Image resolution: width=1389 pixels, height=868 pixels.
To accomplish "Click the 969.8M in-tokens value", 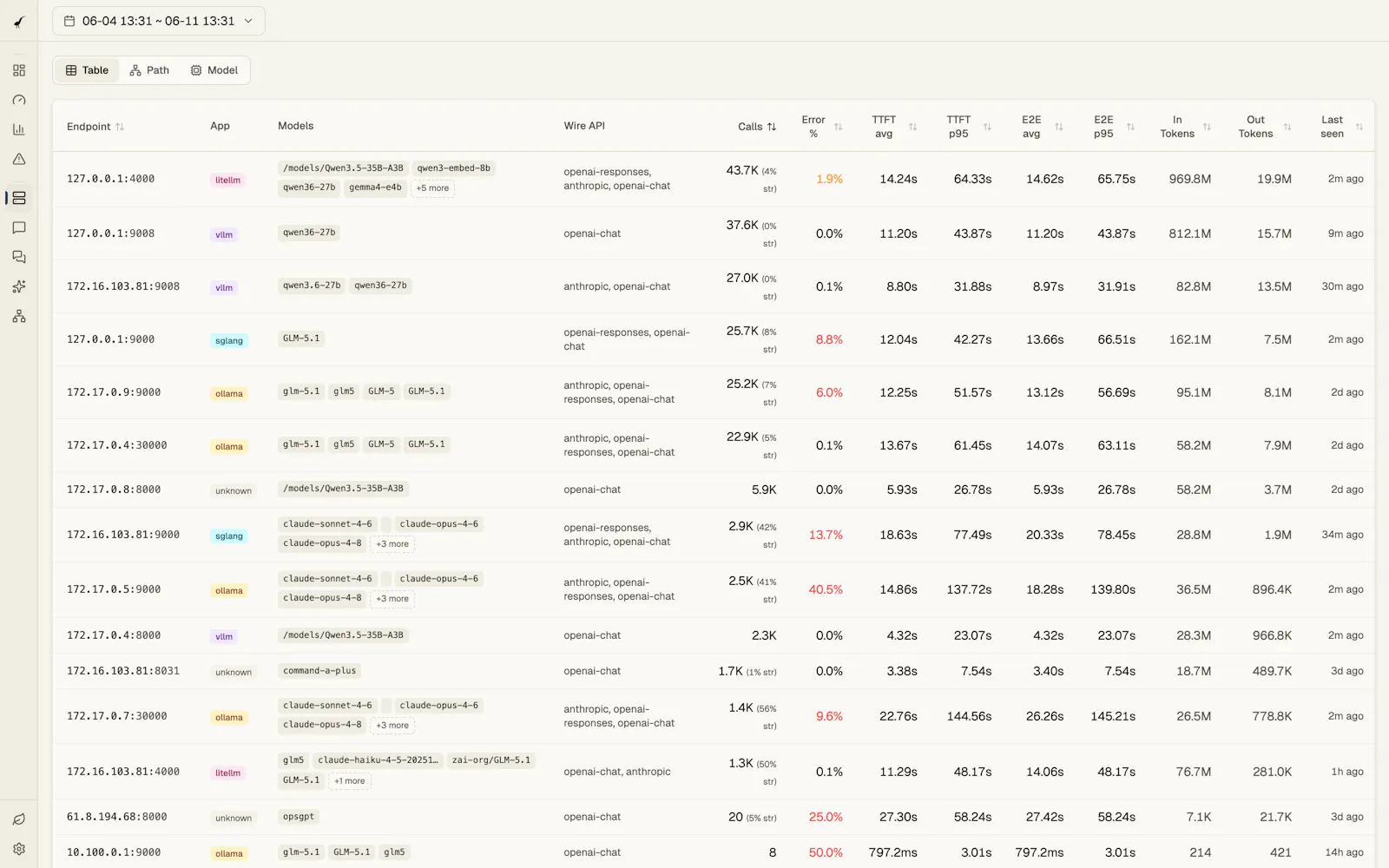I will [x=1189, y=179].
